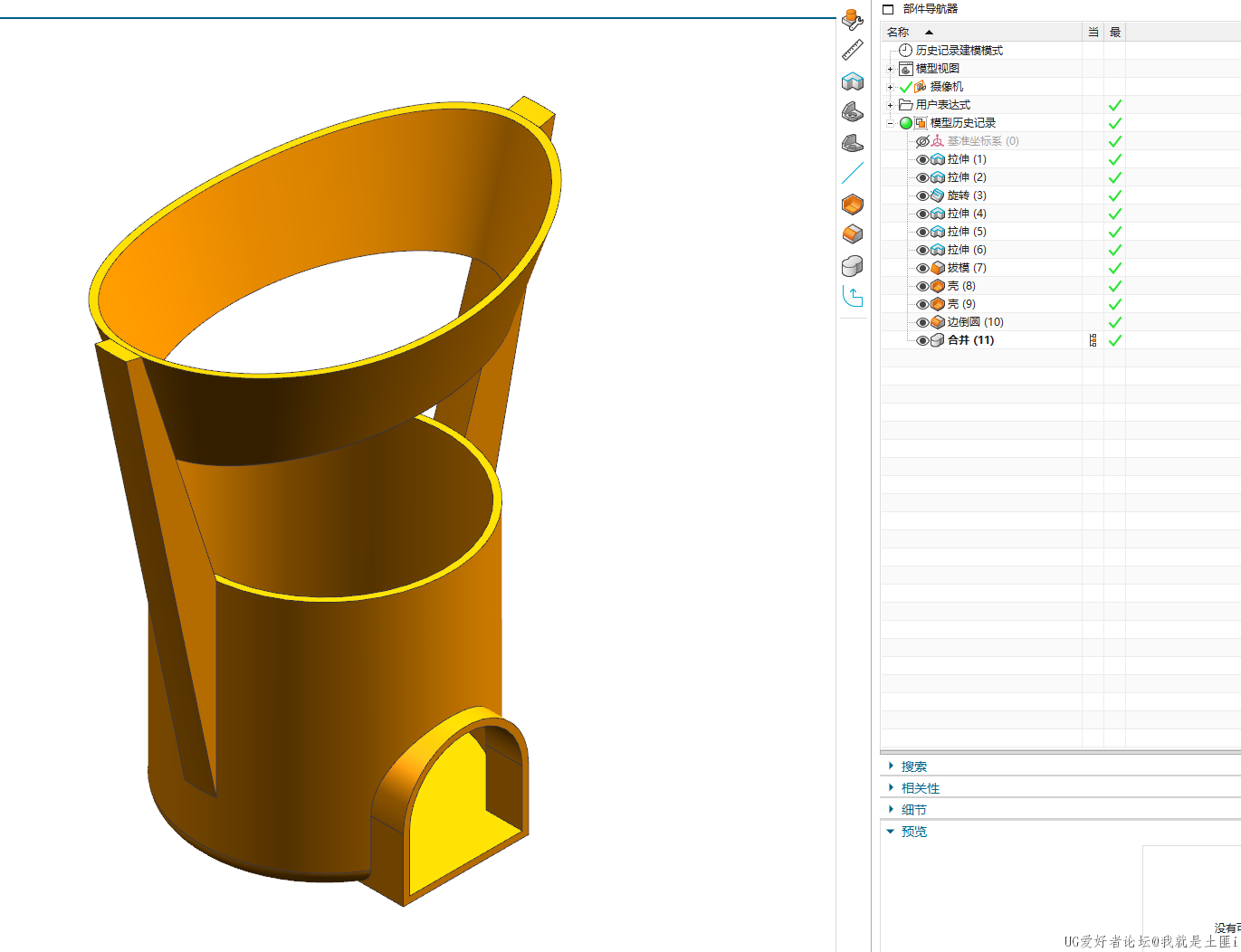This screenshot has height=952, width=1241.
Task: Choose the Edge Blend tool in sidebar
Action: click(x=852, y=234)
